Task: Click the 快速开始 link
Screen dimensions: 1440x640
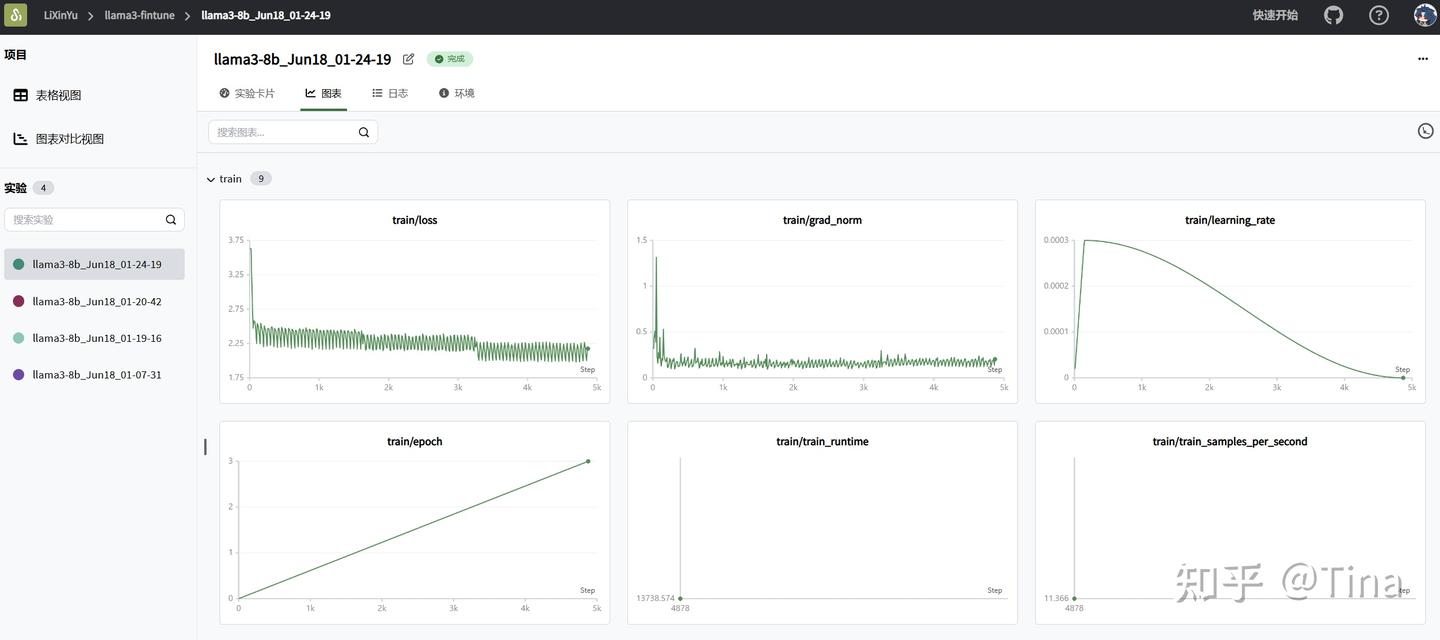Action: point(1275,15)
